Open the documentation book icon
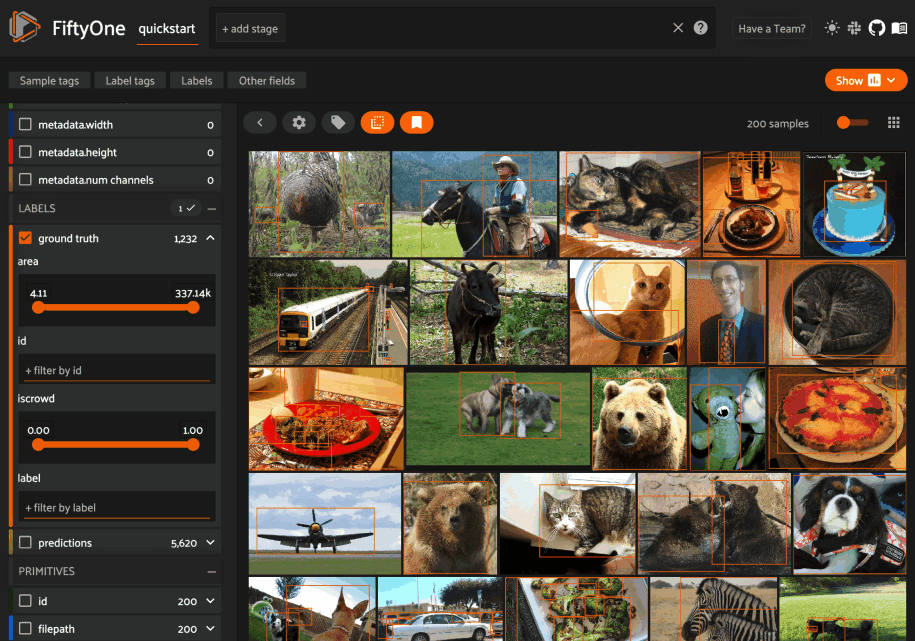 (x=899, y=28)
